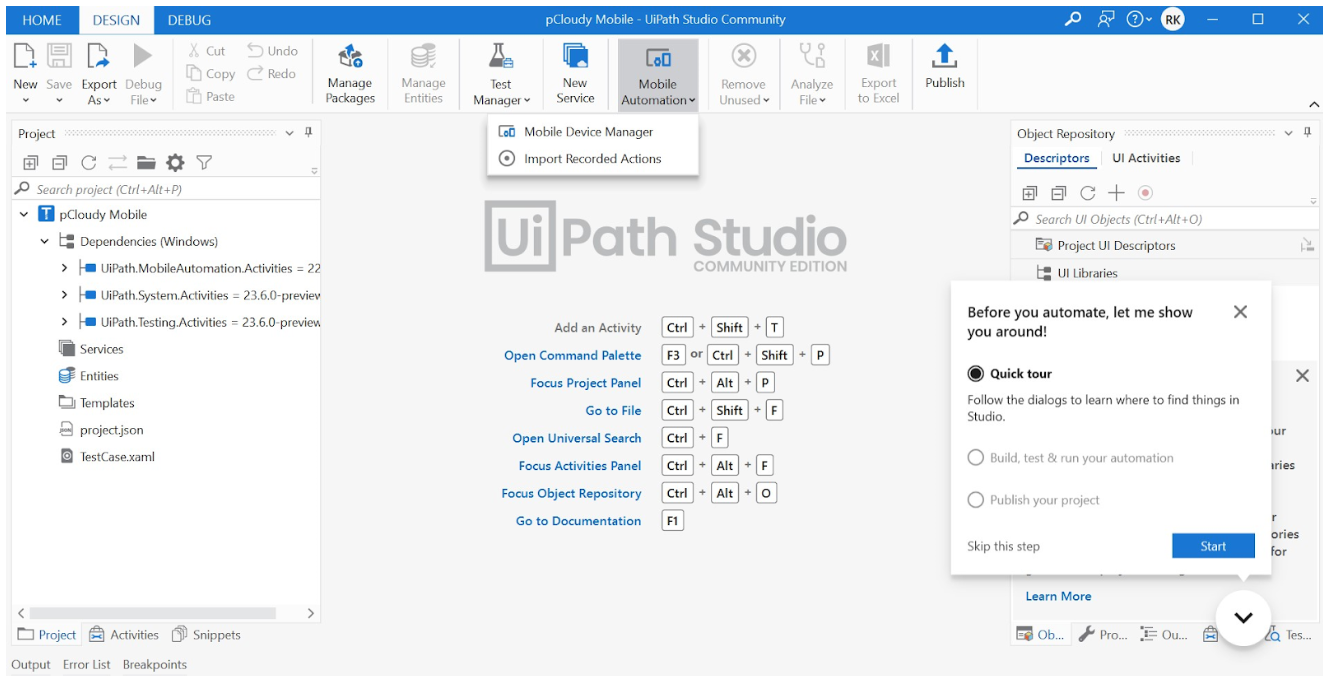The width and height of the screenshot is (1330, 682).
Task: Select the Quick tour radio button
Action: coord(976,374)
